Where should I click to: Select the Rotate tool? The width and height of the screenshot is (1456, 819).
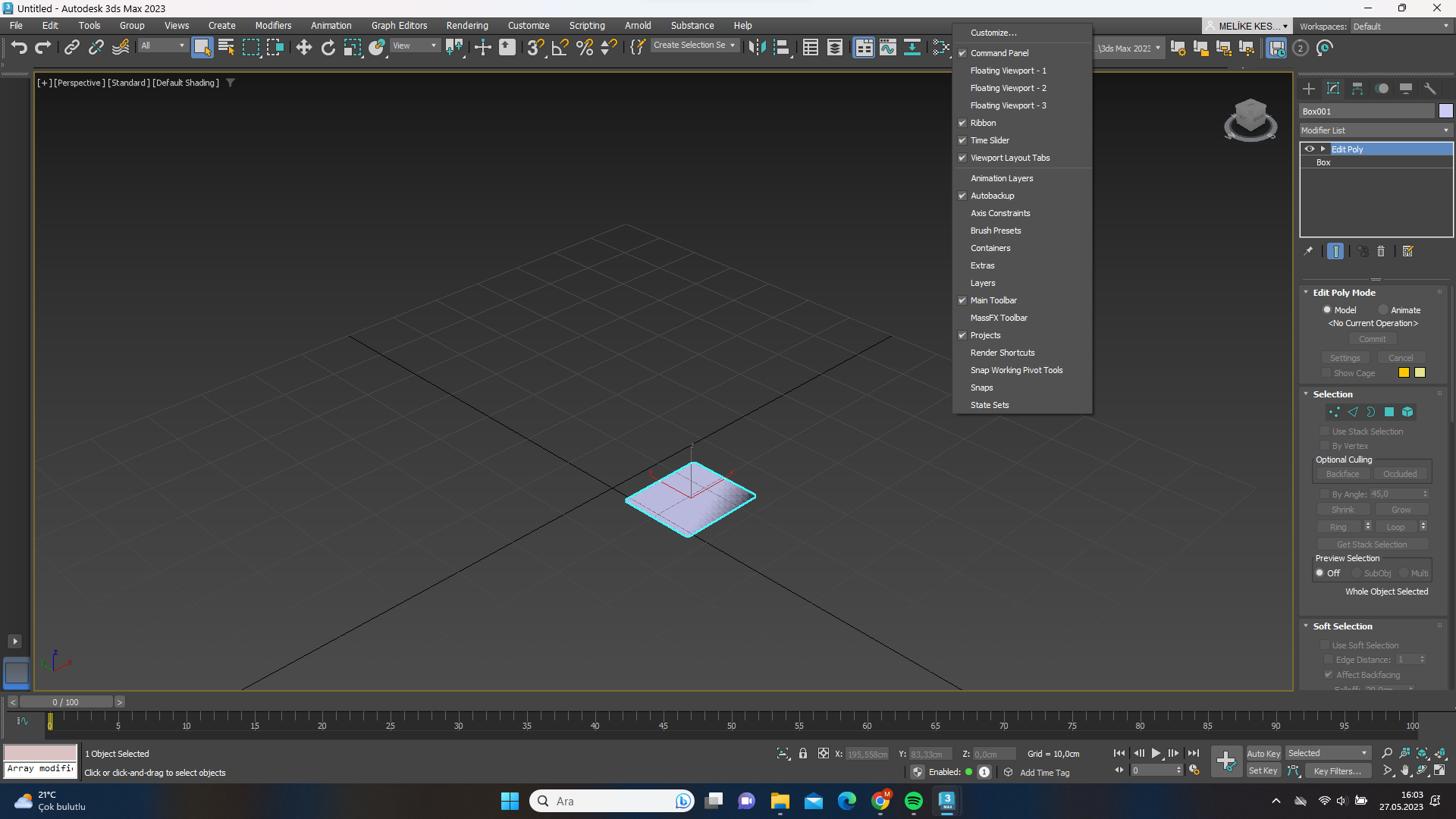point(328,47)
